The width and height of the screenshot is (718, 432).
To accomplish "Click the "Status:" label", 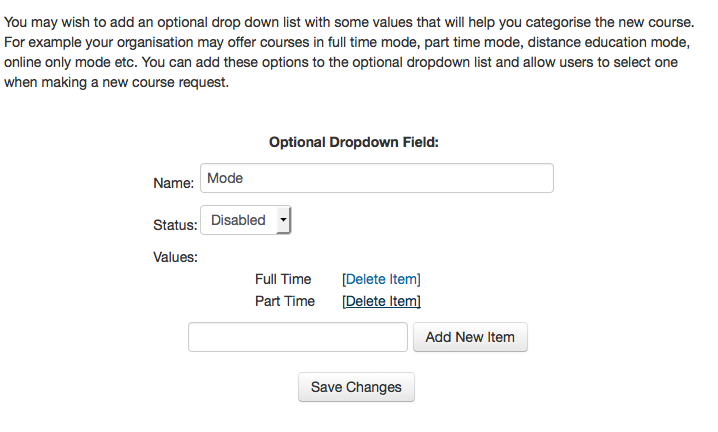I will (175, 225).
